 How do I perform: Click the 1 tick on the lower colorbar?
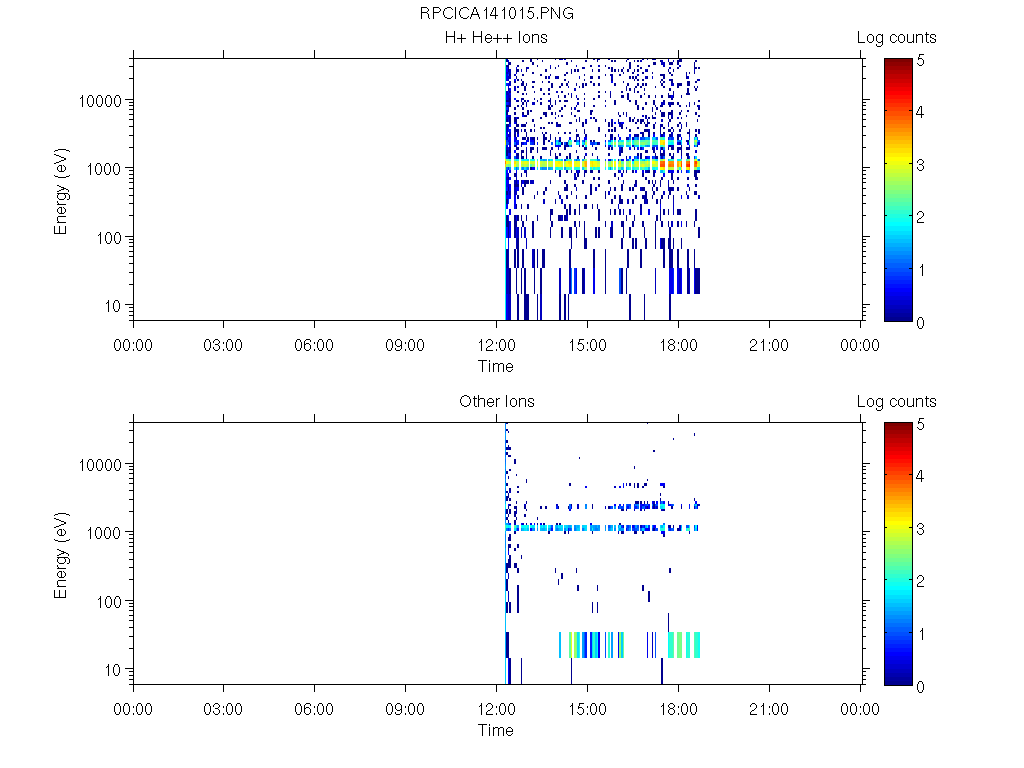pyautogui.click(x=920, y=634)
